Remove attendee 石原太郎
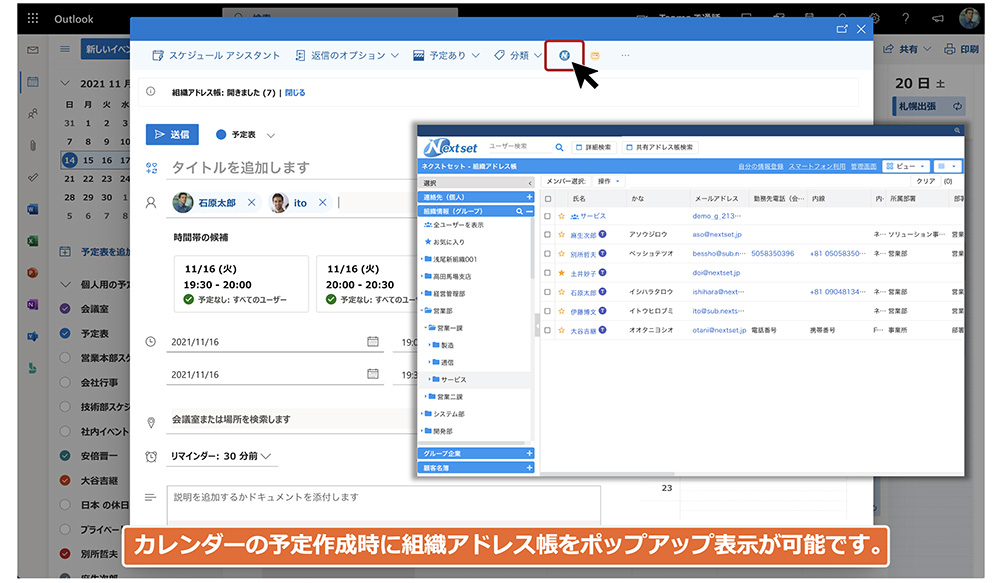This screenshot has width=1000, height=583. pyautogui.click(x=251, y=202)
